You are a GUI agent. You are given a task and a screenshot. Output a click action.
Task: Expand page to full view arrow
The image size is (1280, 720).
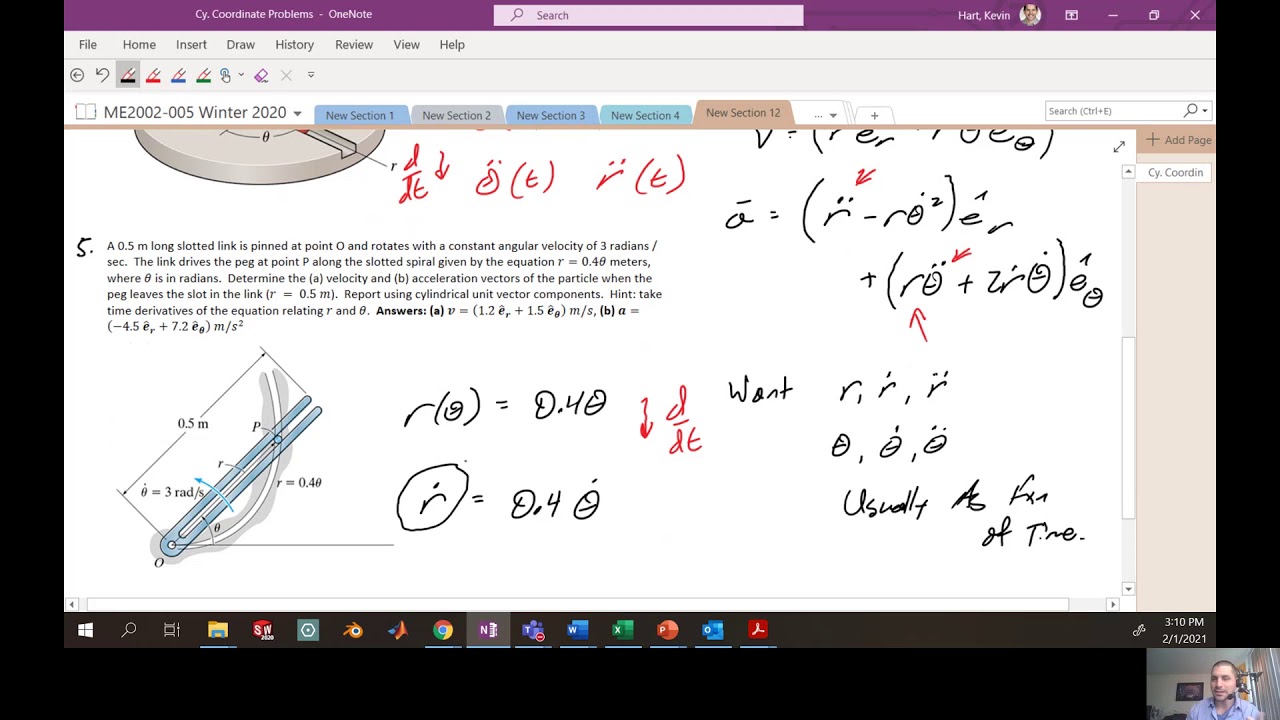[x=1119, y=147]
